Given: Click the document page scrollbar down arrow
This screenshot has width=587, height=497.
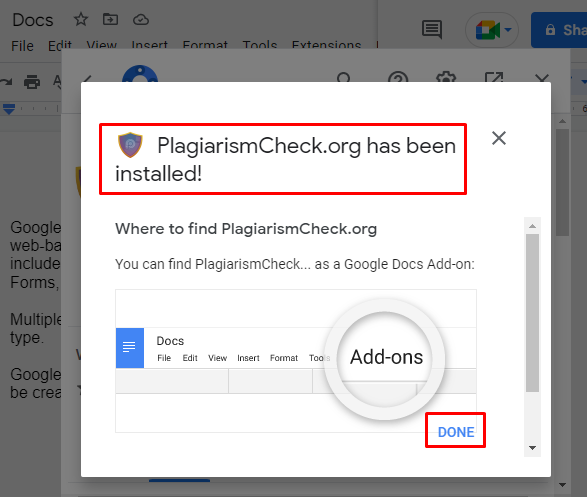Looking at the screenshot, I should pyautogui.click(x=562, y=485).
